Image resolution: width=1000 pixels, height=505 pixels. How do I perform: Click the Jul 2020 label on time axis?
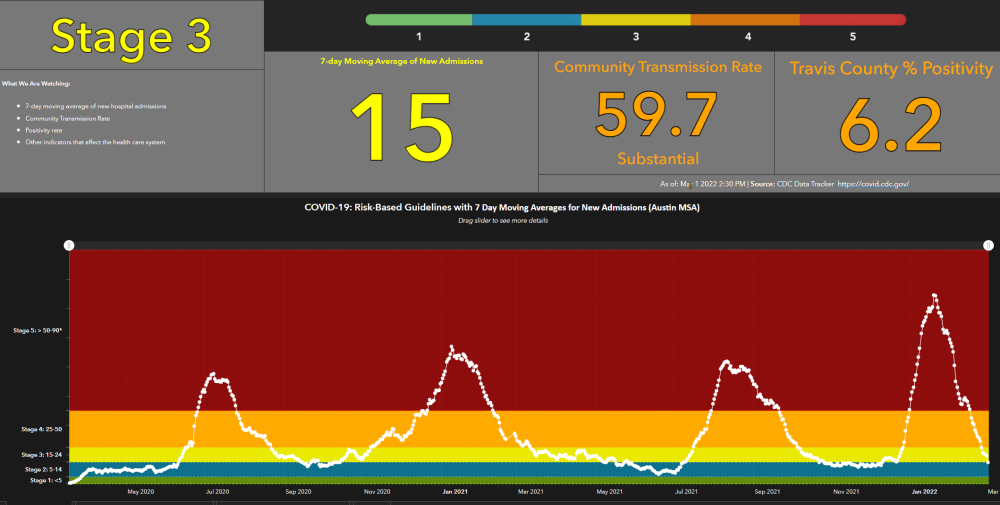pyautogui.click(x=218, y=492)
